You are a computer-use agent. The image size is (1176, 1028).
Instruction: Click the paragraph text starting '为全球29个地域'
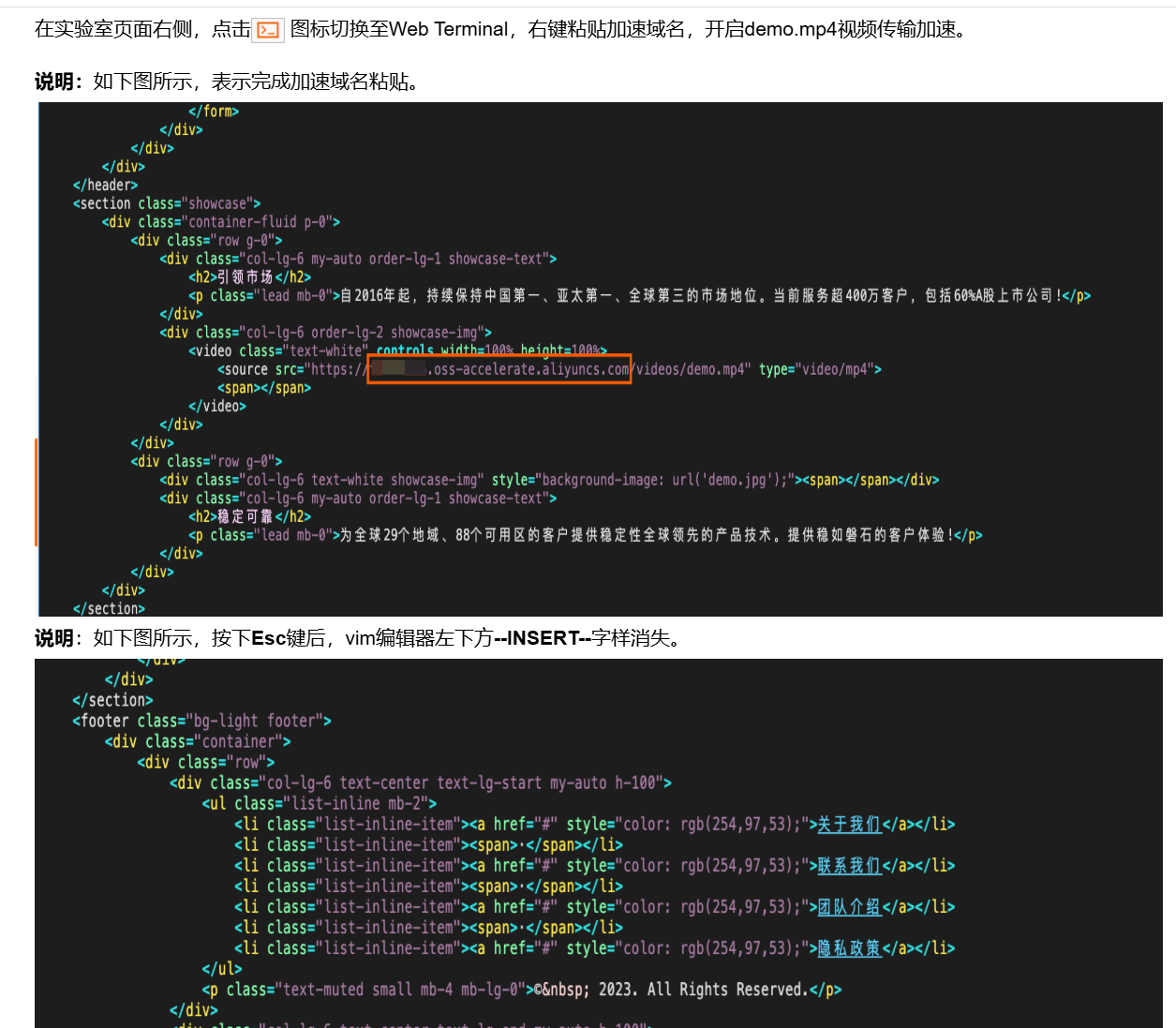(x=647, y=535)
